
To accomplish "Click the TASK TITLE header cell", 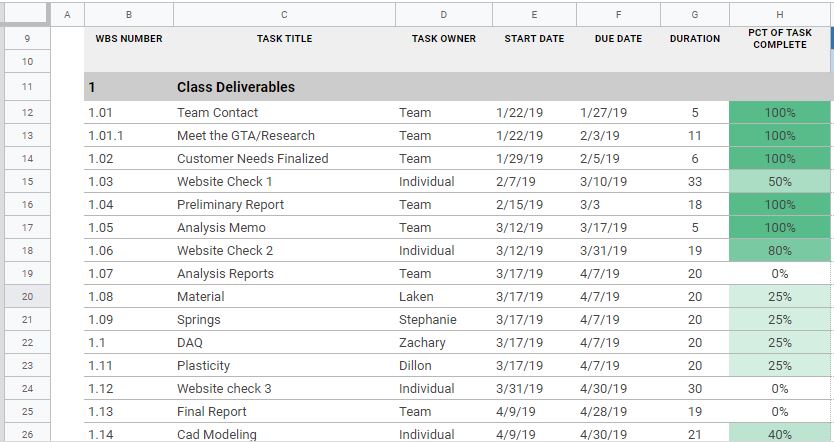I will pyautogui.click(x=284, y=39).
